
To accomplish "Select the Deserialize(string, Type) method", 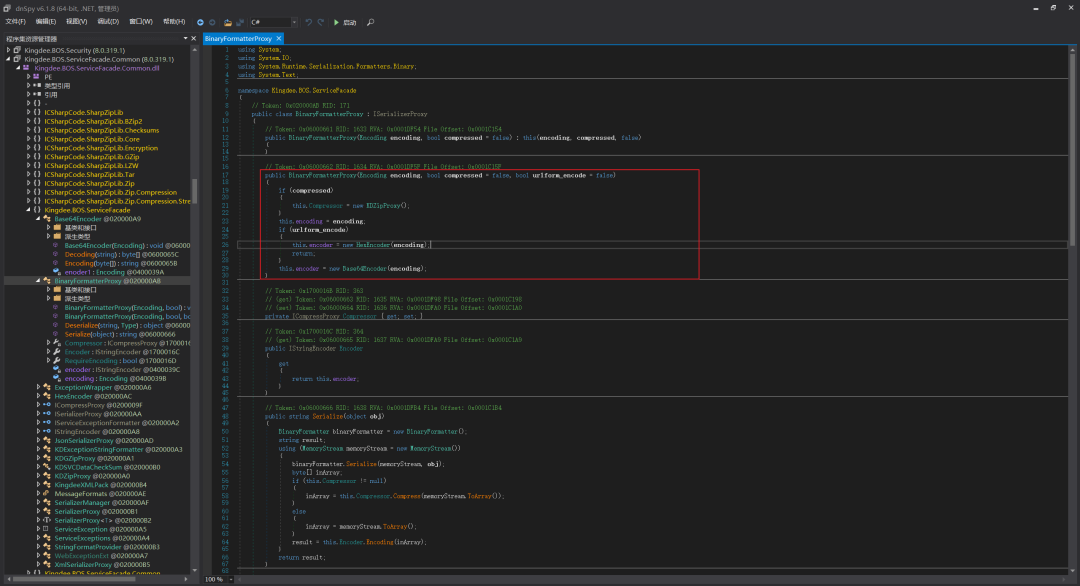I will click(127, 326).
